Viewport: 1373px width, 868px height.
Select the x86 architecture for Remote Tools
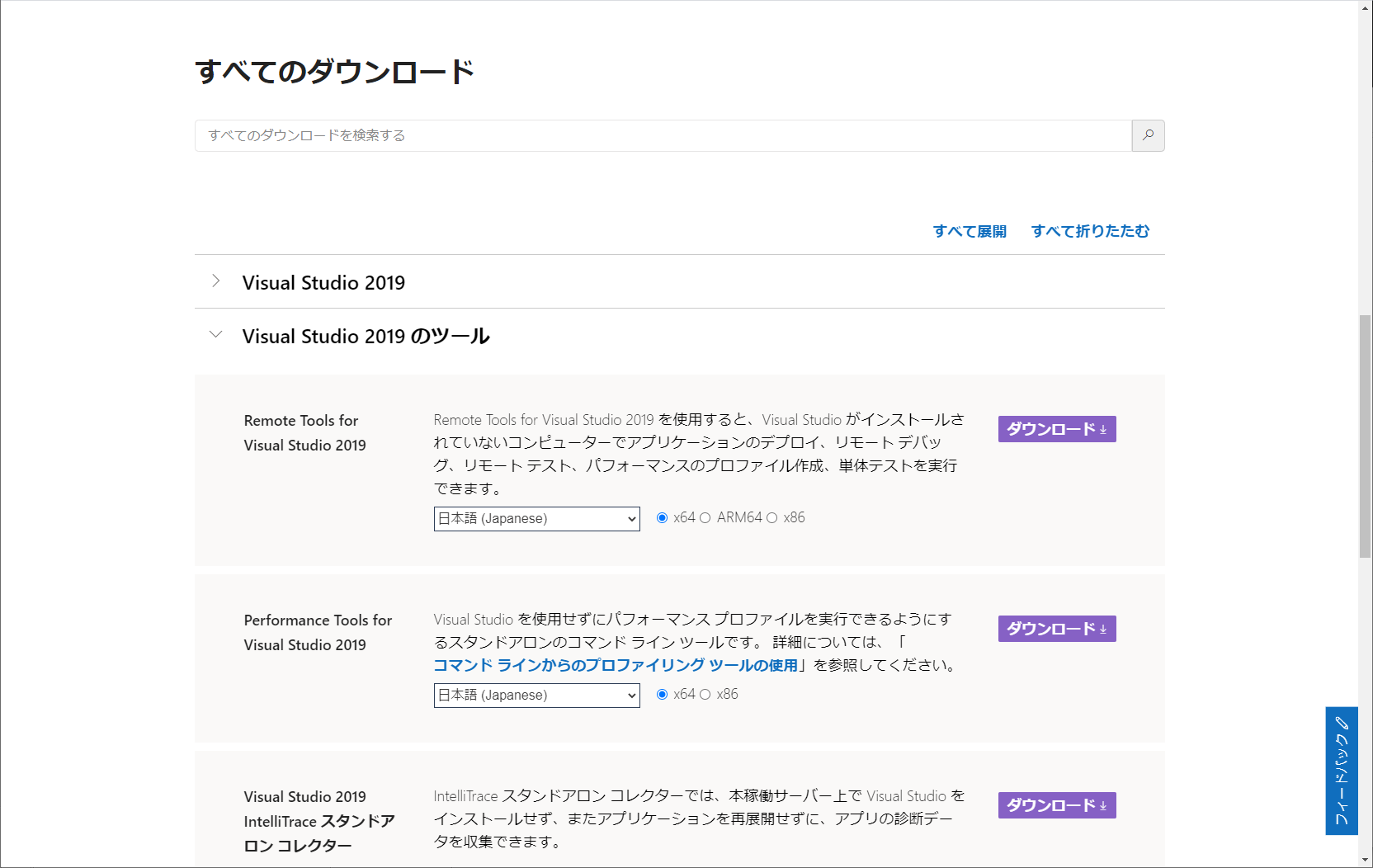pos(772,517)
